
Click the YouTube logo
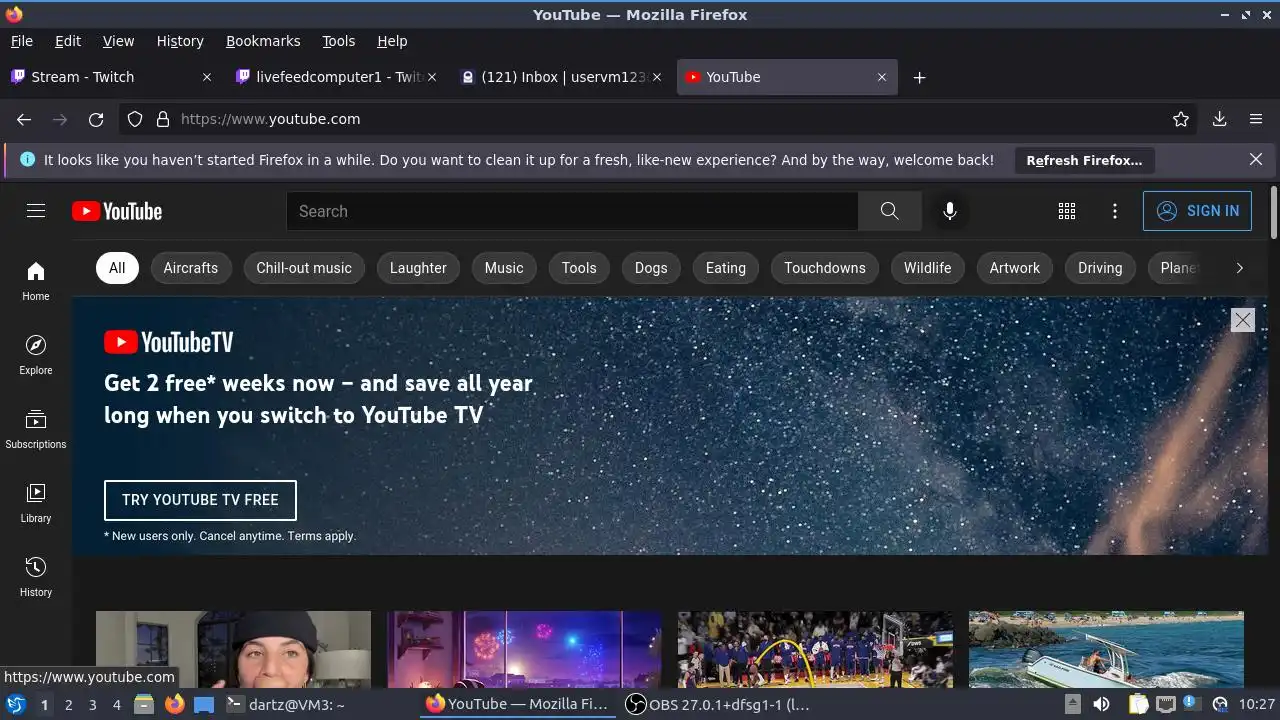coord(117,211)
